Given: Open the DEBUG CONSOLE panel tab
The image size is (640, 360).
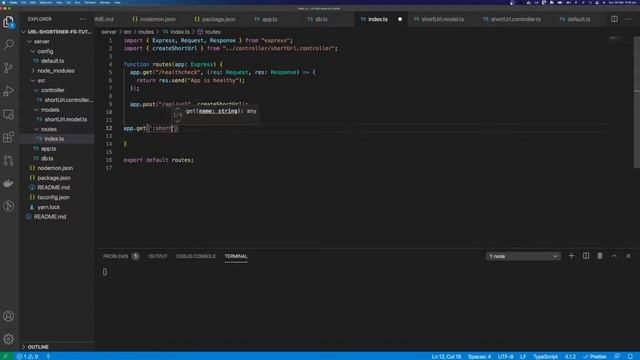Looking at the screenshot, I should pyautogui.click(x=196, y=256).
